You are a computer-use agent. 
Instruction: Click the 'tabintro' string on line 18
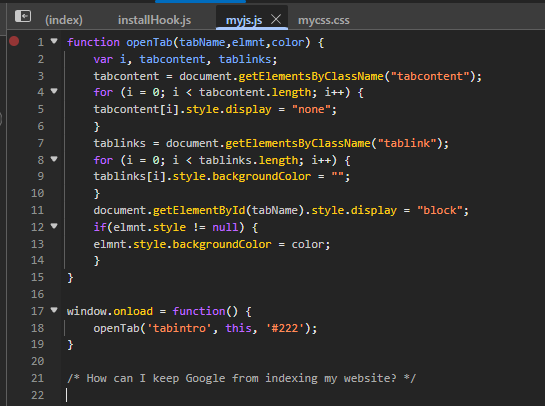click(179, 328)
